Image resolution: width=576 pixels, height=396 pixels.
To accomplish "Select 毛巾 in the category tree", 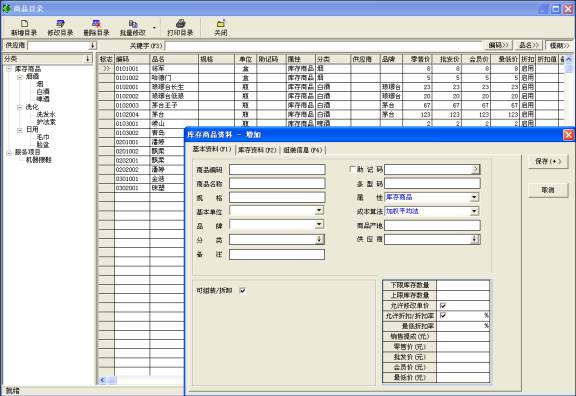I will 43,137.
